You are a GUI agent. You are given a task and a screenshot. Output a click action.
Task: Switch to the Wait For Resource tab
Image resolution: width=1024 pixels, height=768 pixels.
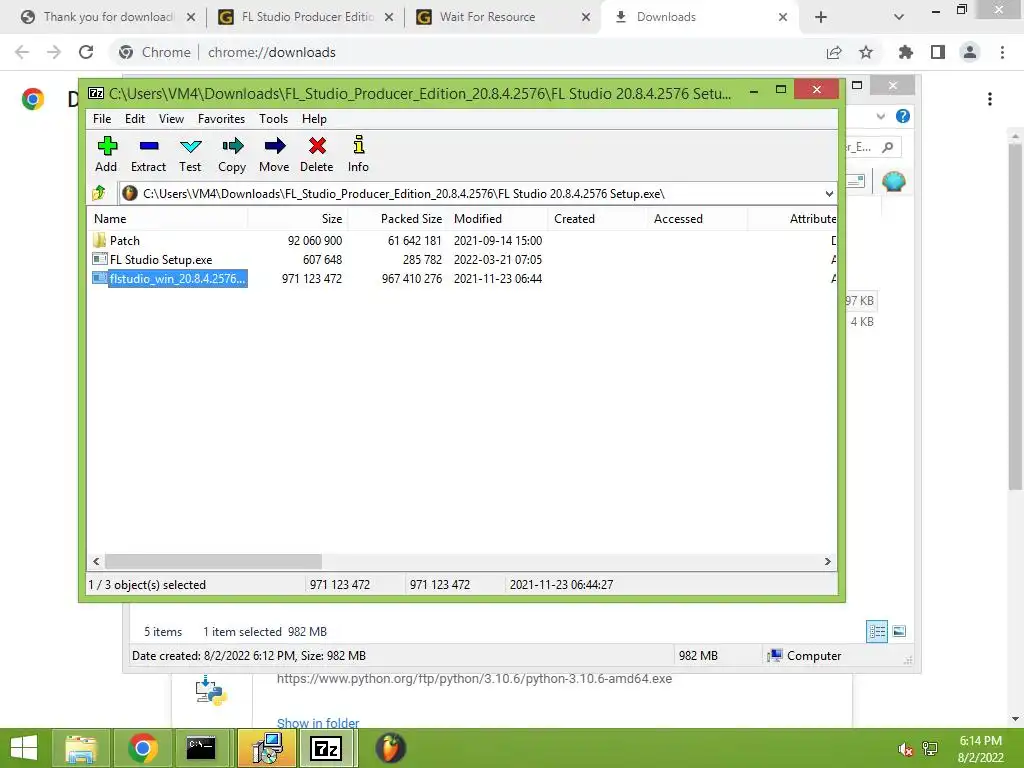[503, 17]
